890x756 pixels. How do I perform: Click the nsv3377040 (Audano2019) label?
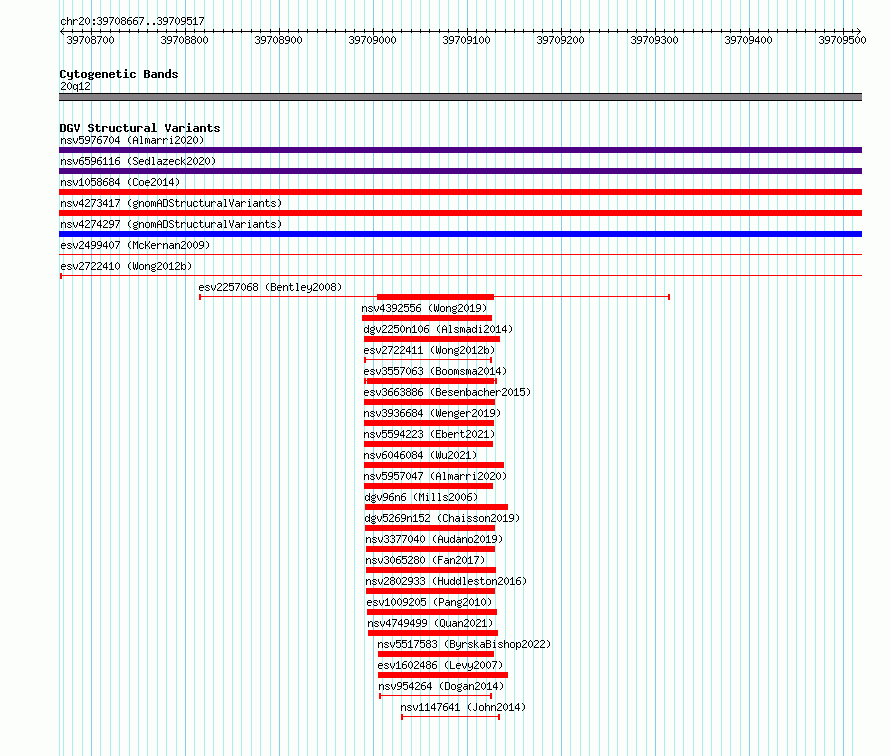(x=434, y=539)
